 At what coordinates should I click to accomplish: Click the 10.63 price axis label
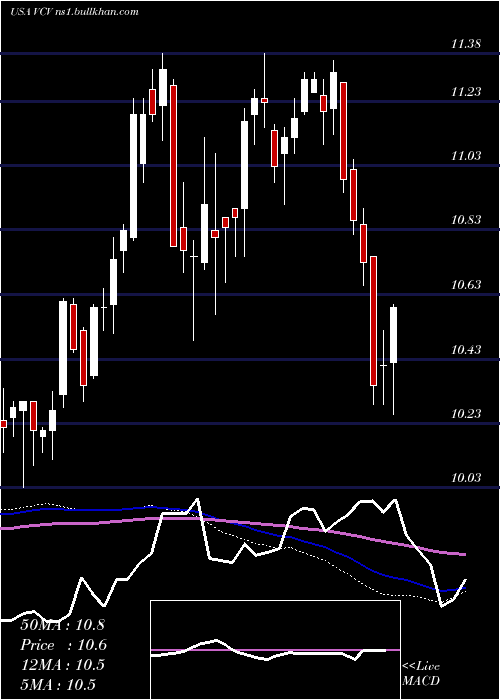coord(466,284)
